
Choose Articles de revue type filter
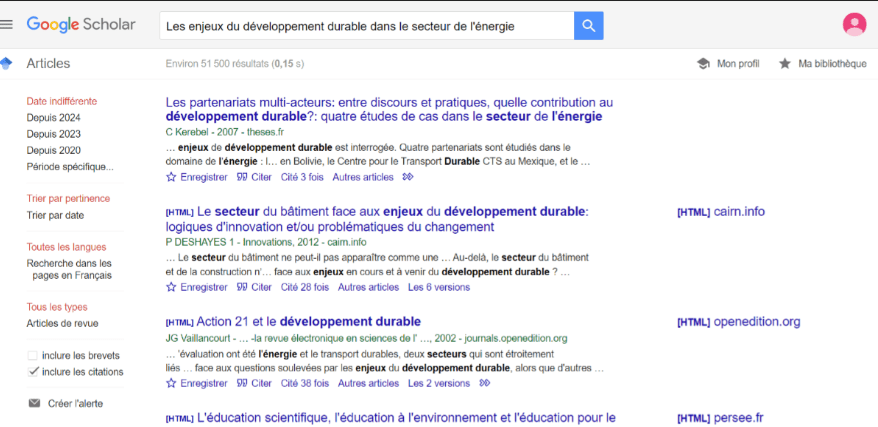point(62,323)
